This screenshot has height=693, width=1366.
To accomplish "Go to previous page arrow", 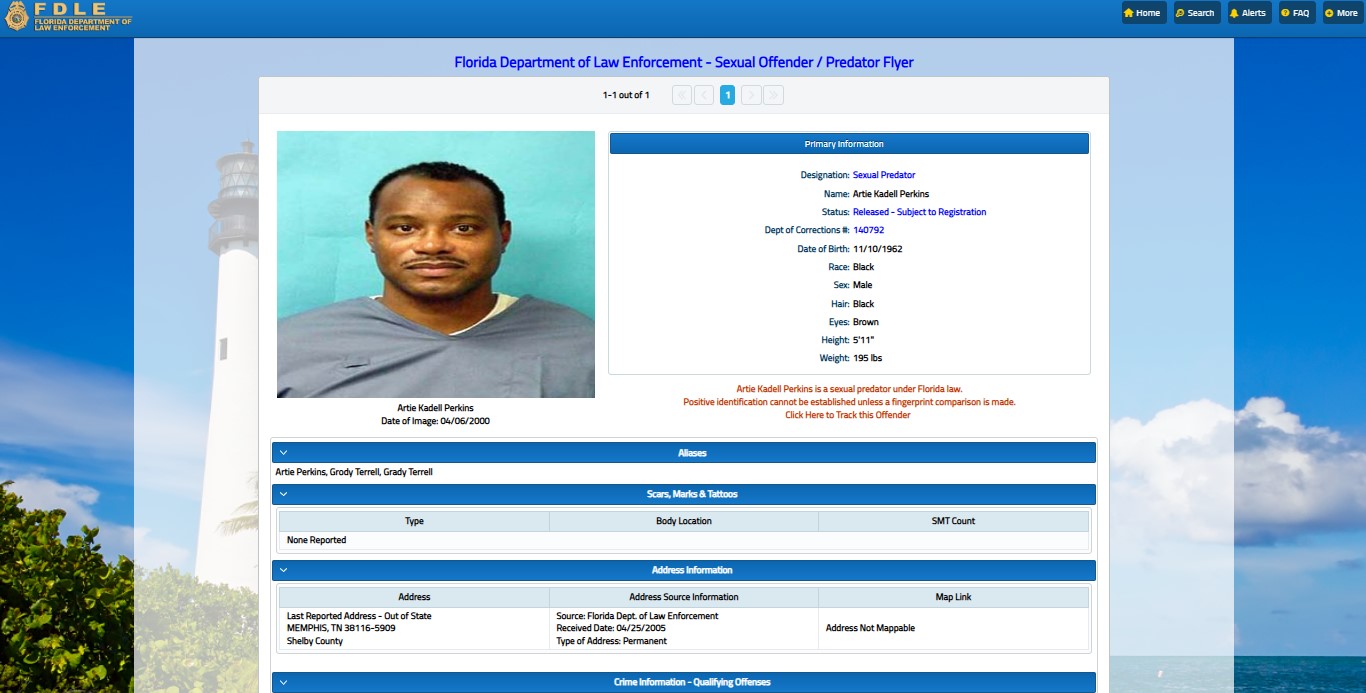I will tap(704, 95).
